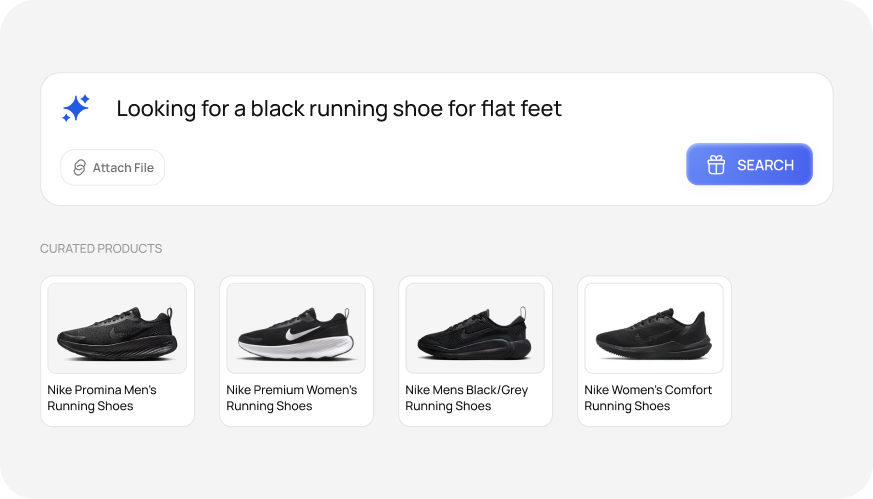Click the blue AI sparkle icon

click(76, 108)
